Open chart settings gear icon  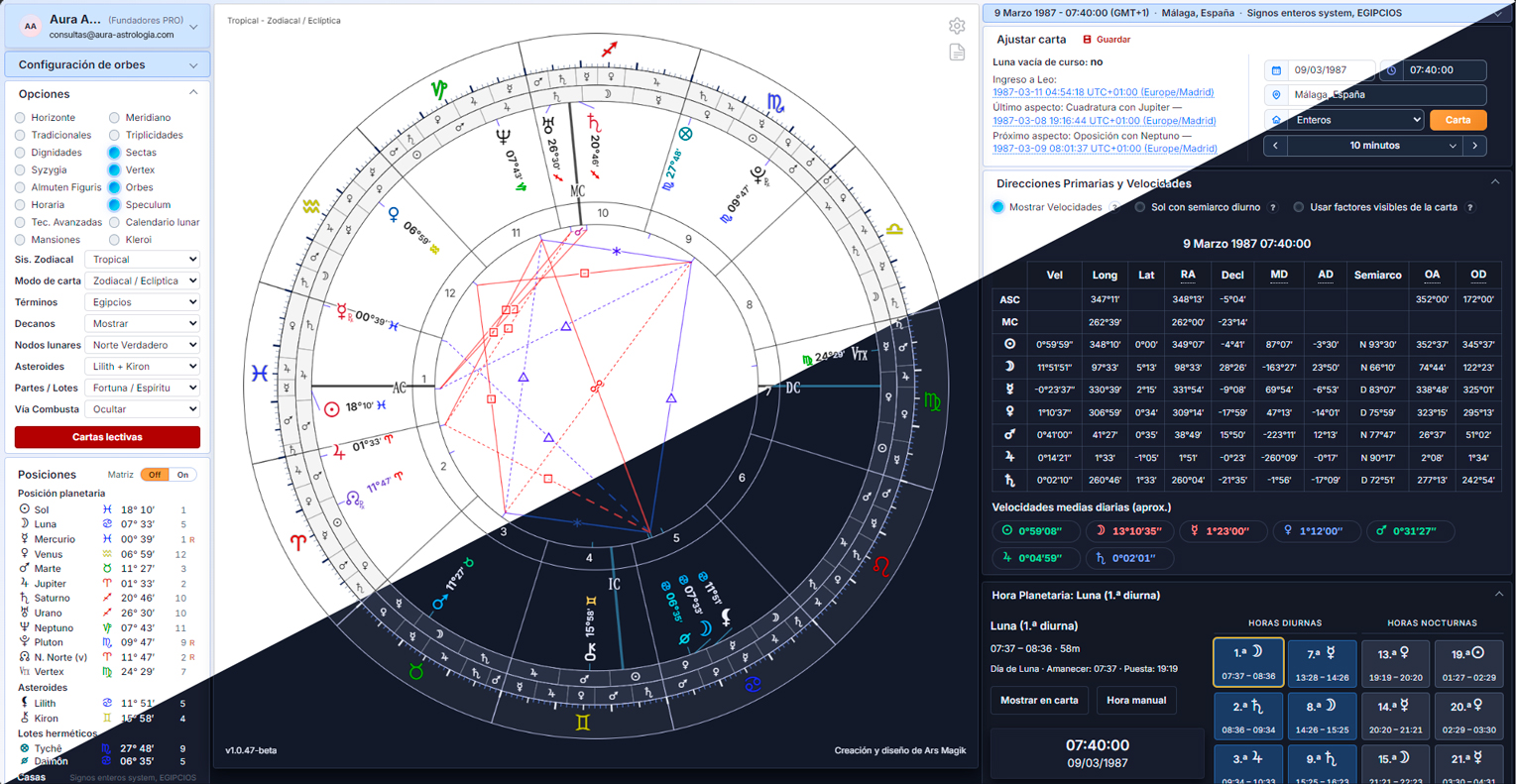point(957,26)
